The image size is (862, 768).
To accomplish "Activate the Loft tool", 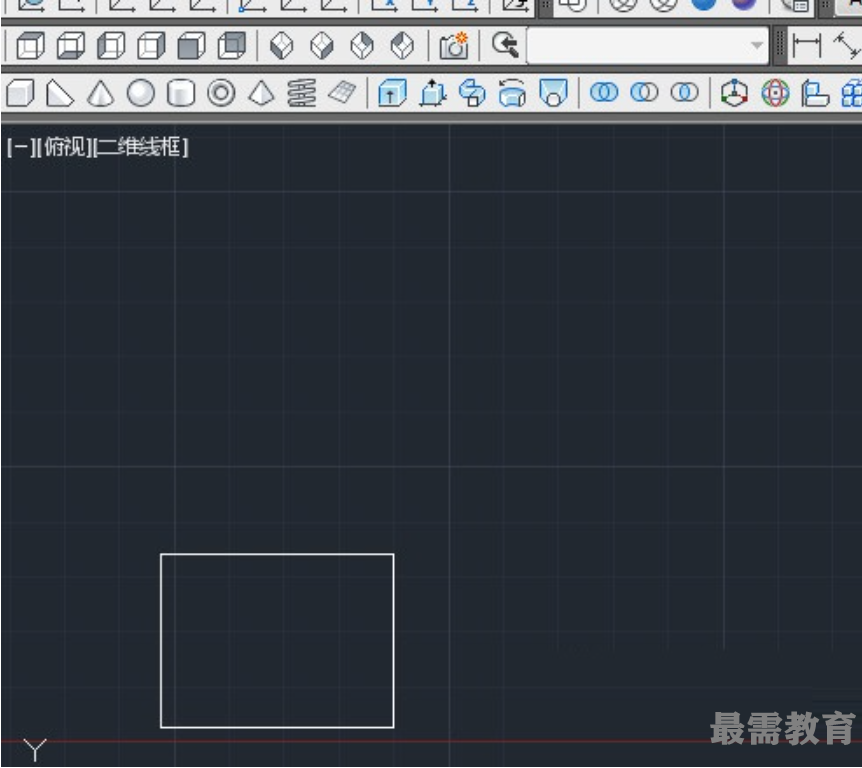I will [x=553, y=93].
